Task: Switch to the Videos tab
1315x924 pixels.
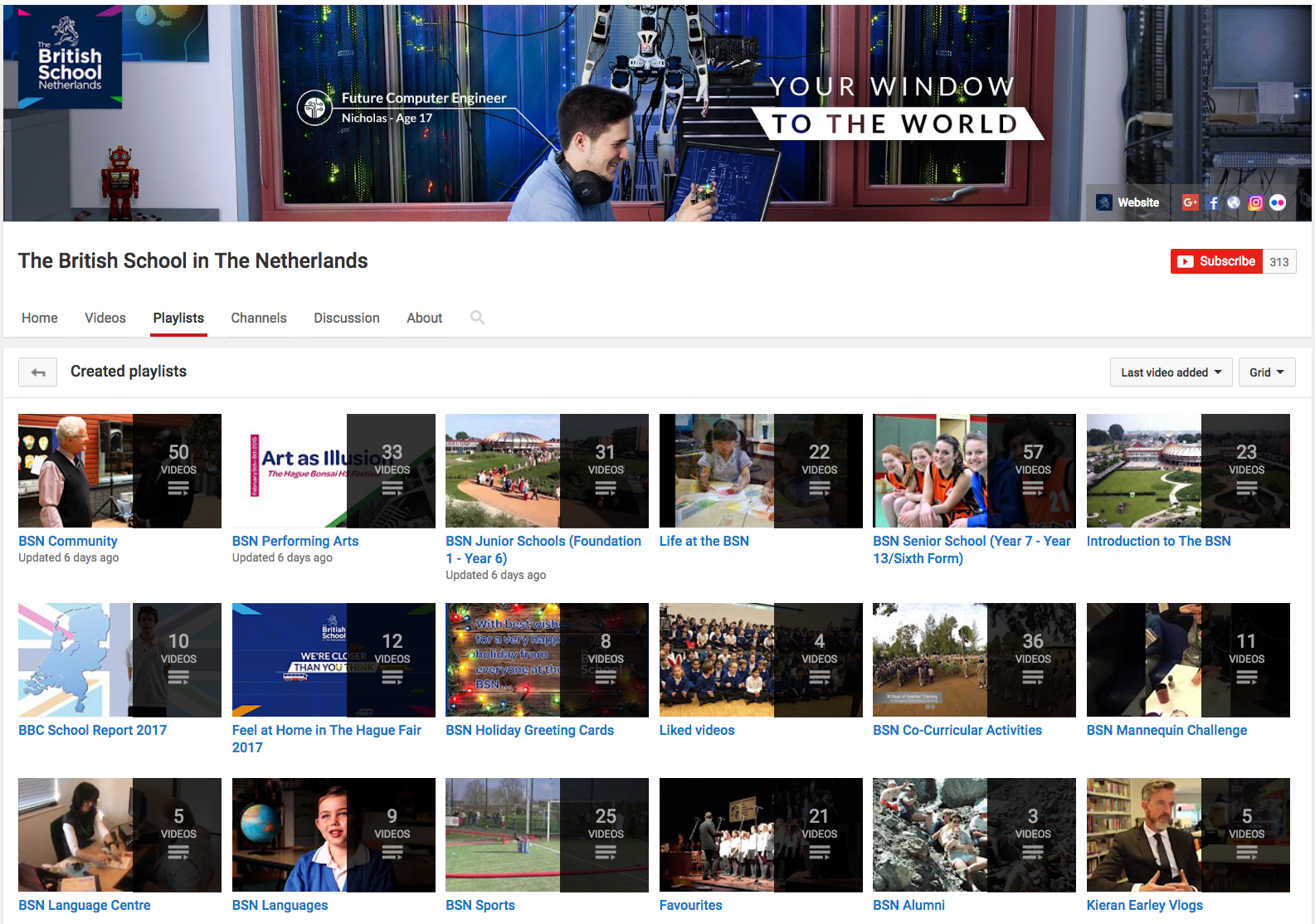Action: (105, 319)
